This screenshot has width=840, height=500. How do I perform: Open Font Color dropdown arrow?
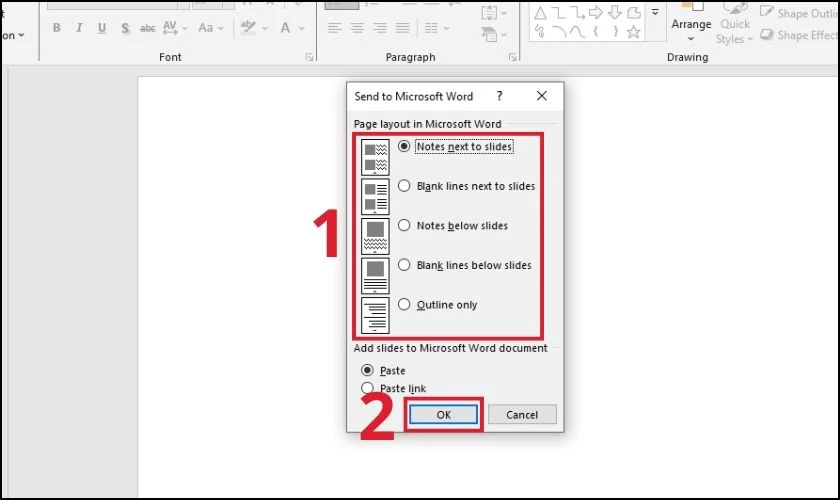(x=302, y=28)
